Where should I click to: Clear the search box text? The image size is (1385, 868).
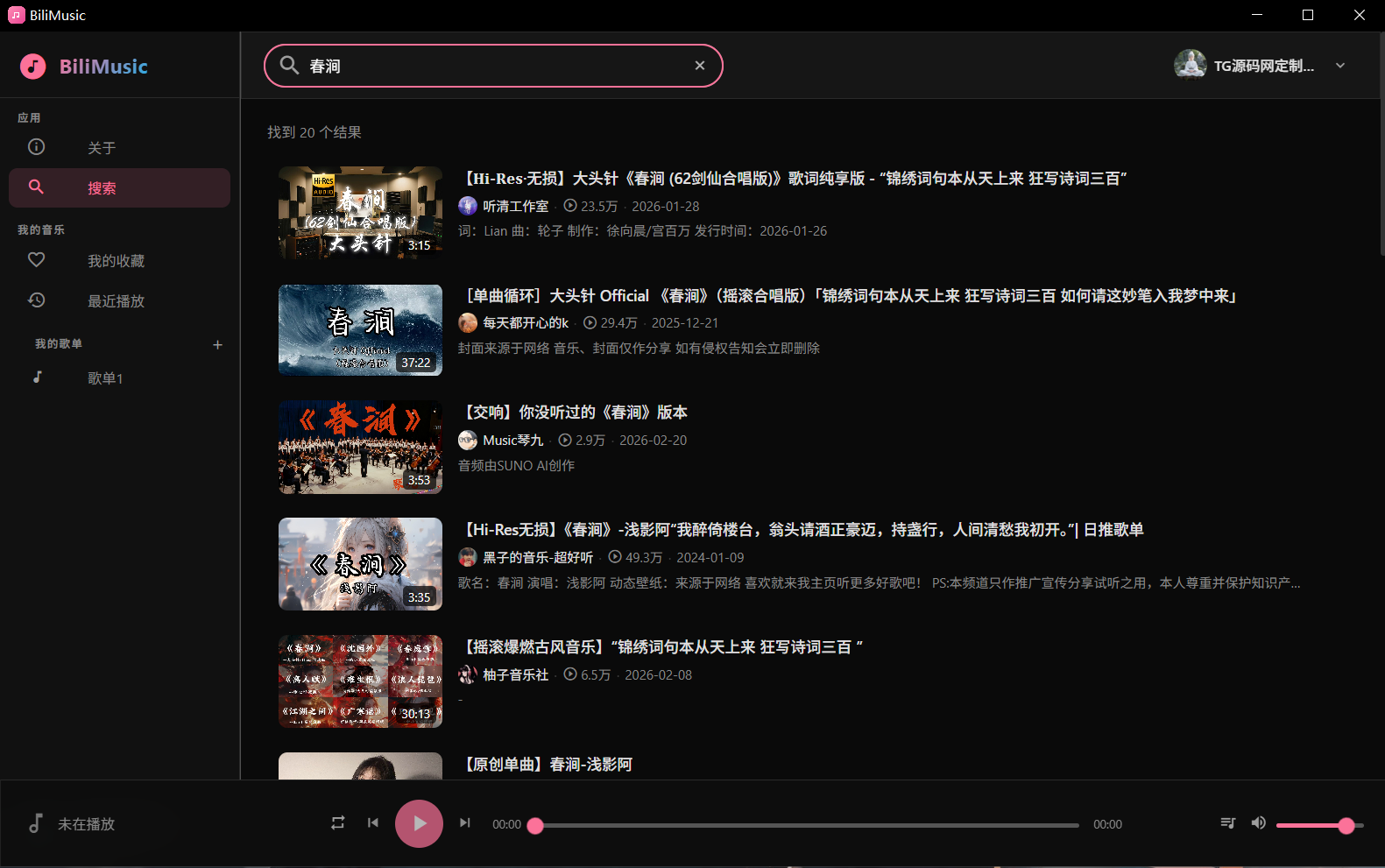pyautogui.click(x=700, y=66)
